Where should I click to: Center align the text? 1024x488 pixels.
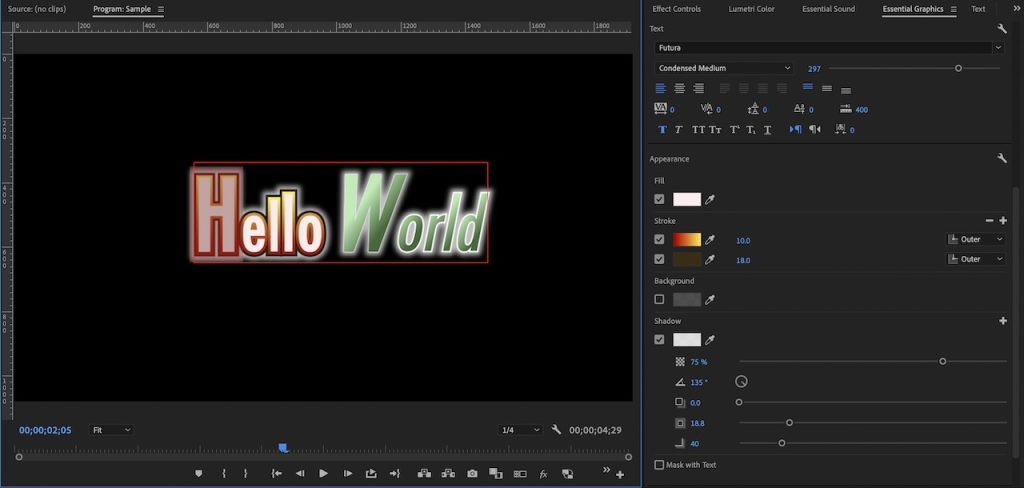(679, 88)
